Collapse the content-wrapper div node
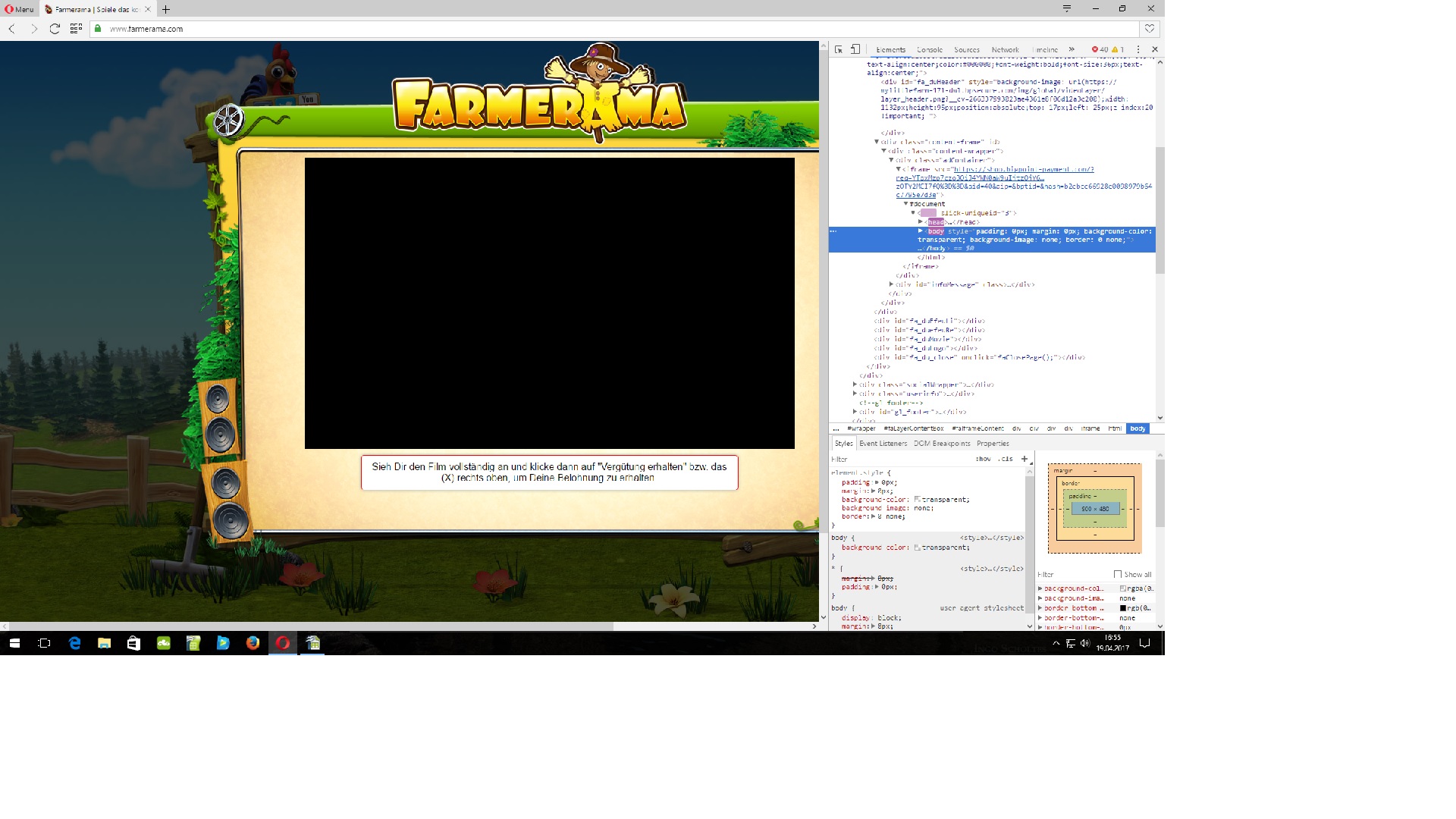The image size is (1456, 819). [x=883, y=151]
